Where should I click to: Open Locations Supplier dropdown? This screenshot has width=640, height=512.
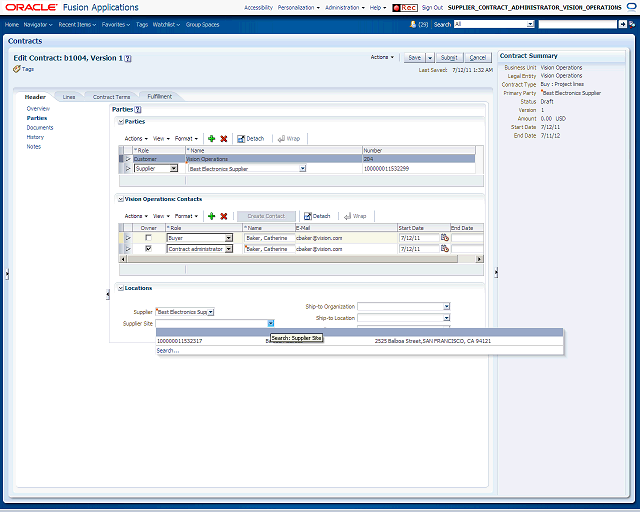(x=211, y=312)
